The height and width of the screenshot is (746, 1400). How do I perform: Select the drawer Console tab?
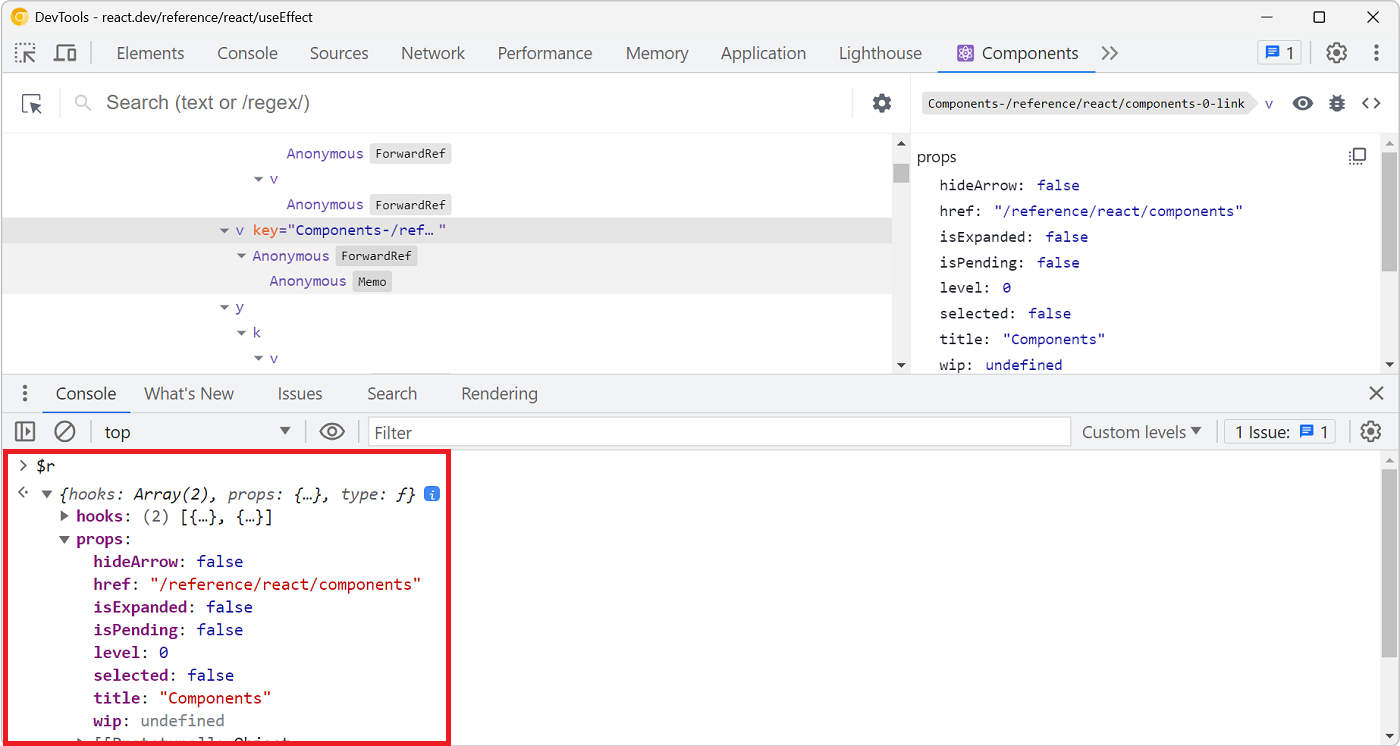point(86,394)
